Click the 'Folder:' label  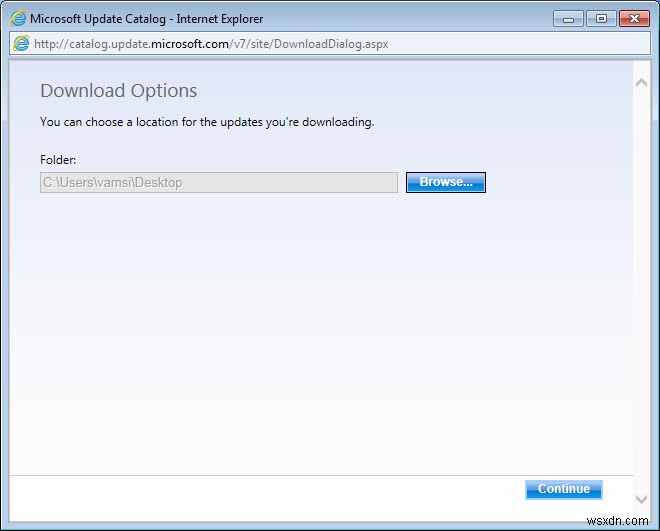point(58,160)
